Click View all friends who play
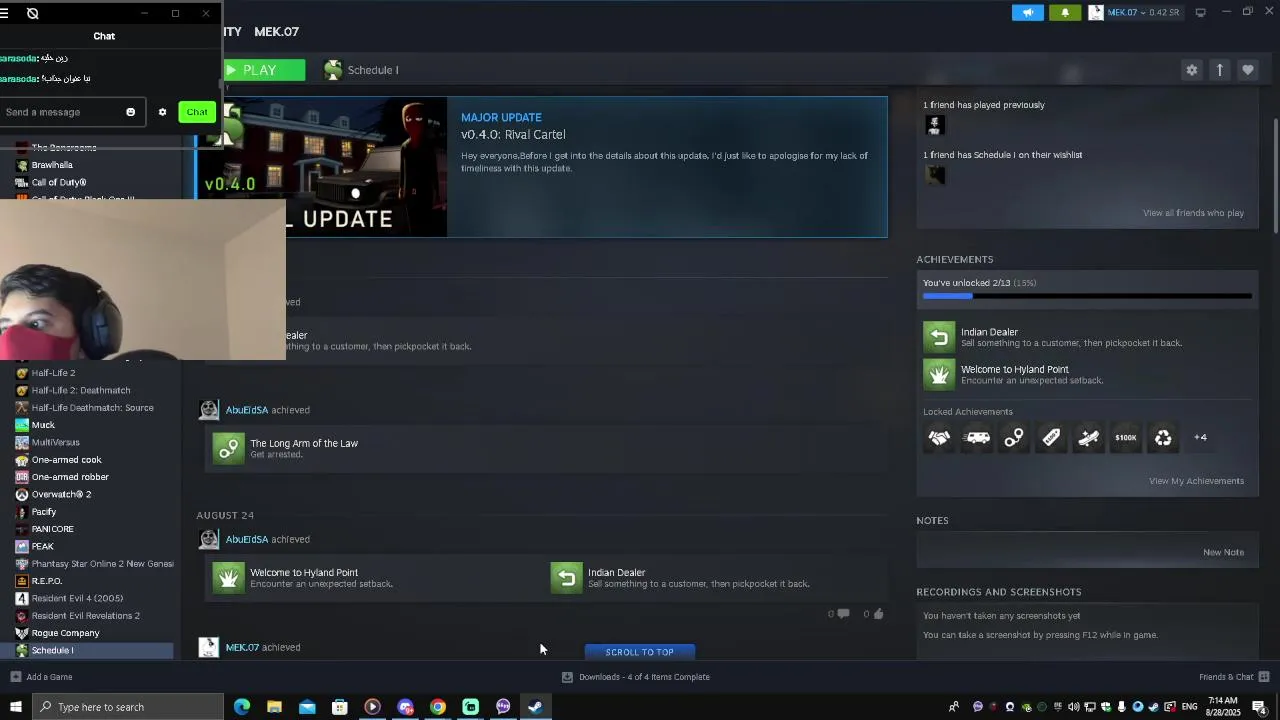 pos(1193,213)
